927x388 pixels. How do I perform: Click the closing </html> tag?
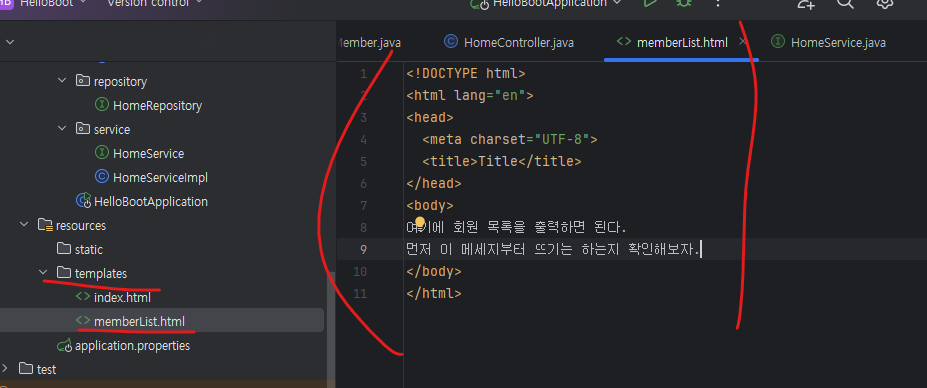pyautogui.click(x=433, y=293)
